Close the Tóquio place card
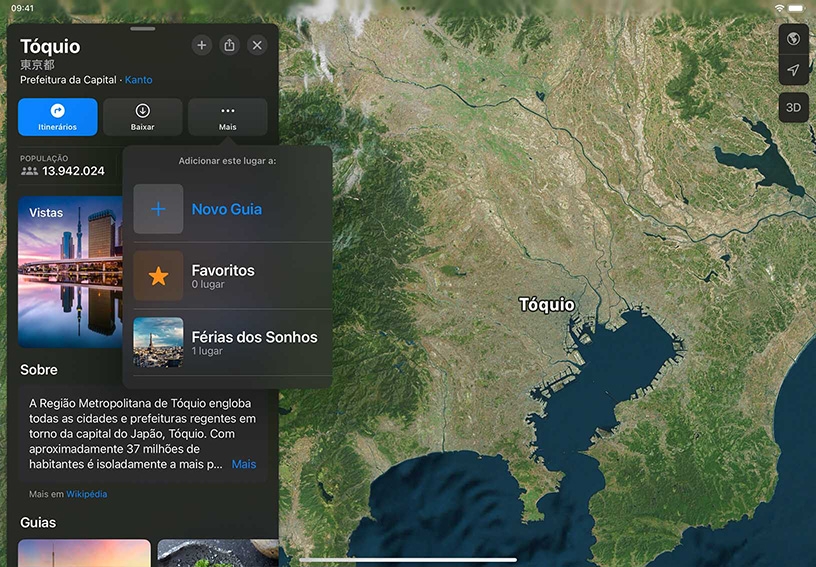Screen dimensions: 816x567 tap(257, 45)
